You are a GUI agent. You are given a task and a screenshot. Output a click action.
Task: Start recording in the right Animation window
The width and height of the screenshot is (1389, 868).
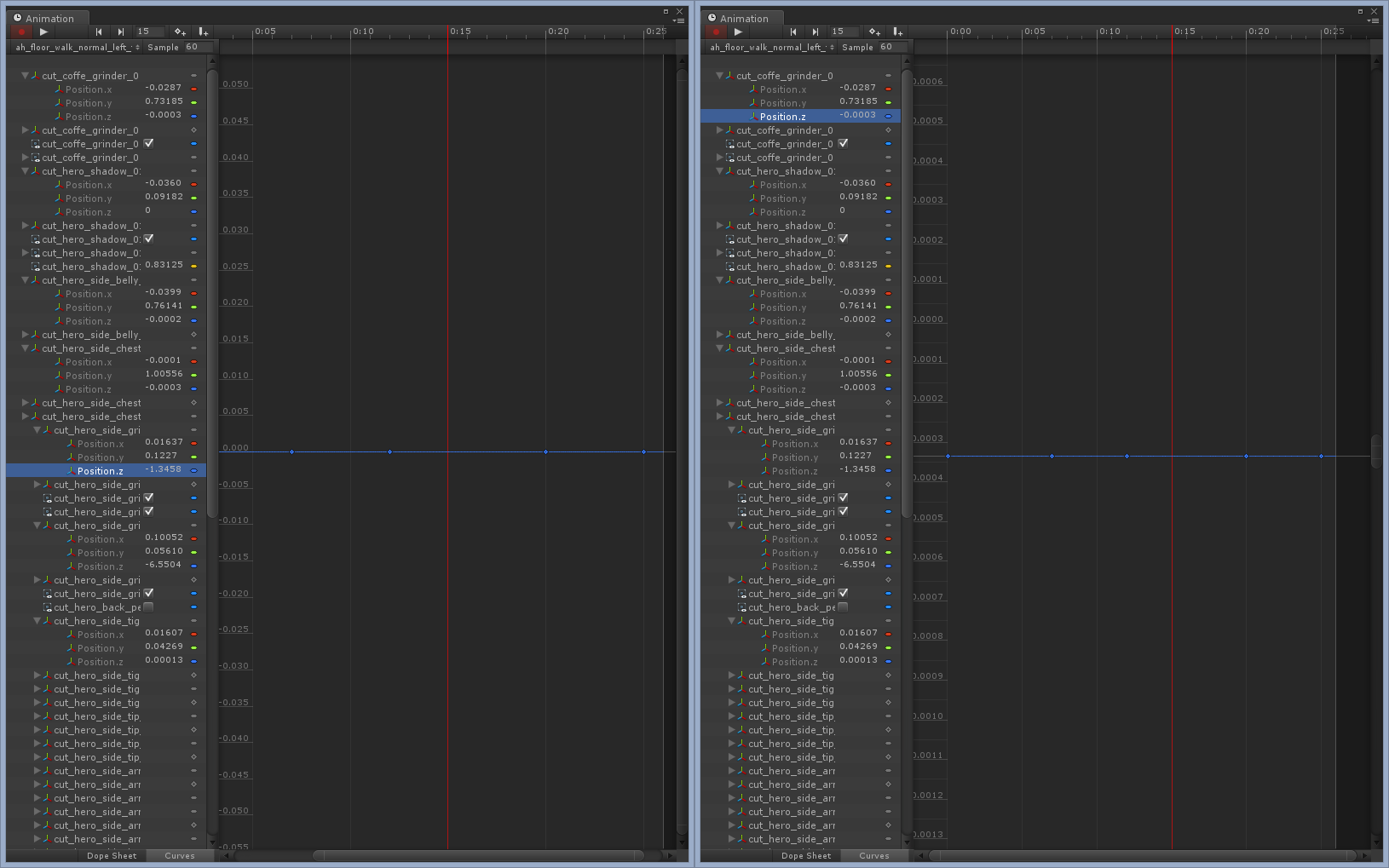pyautogui.click(x=716, y=32)
